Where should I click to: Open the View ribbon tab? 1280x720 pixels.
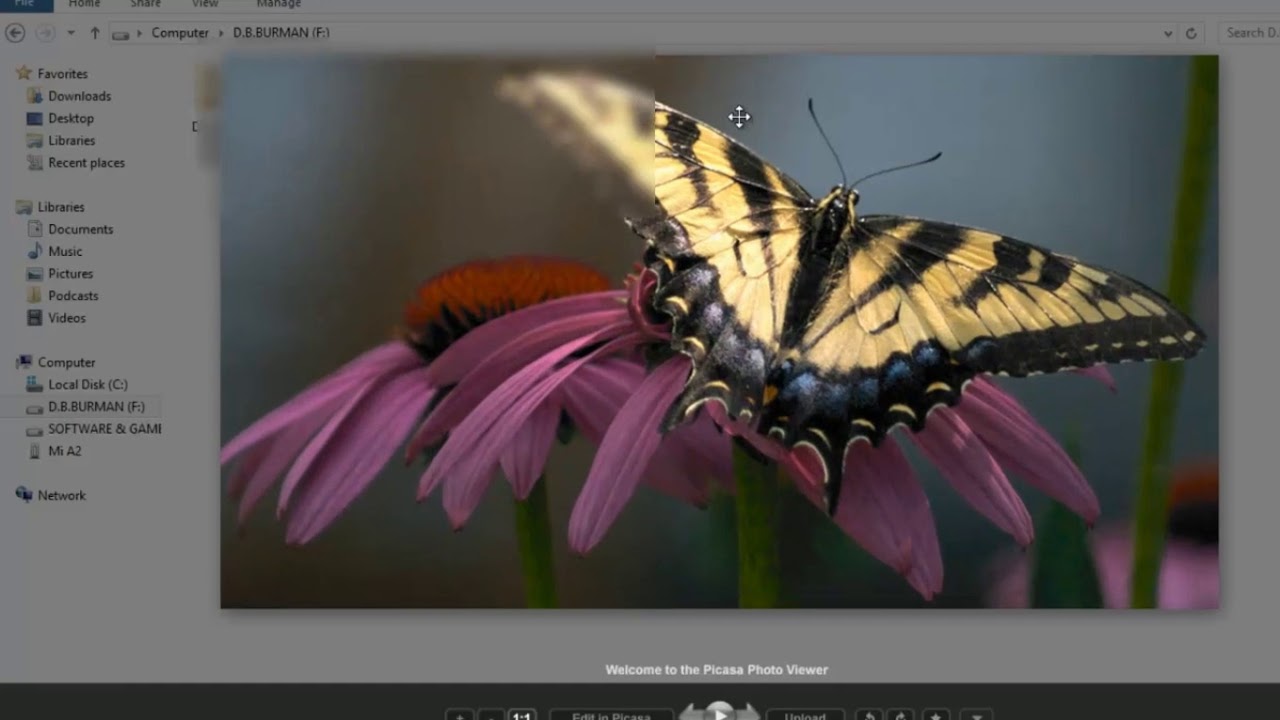tap(205, 4)
